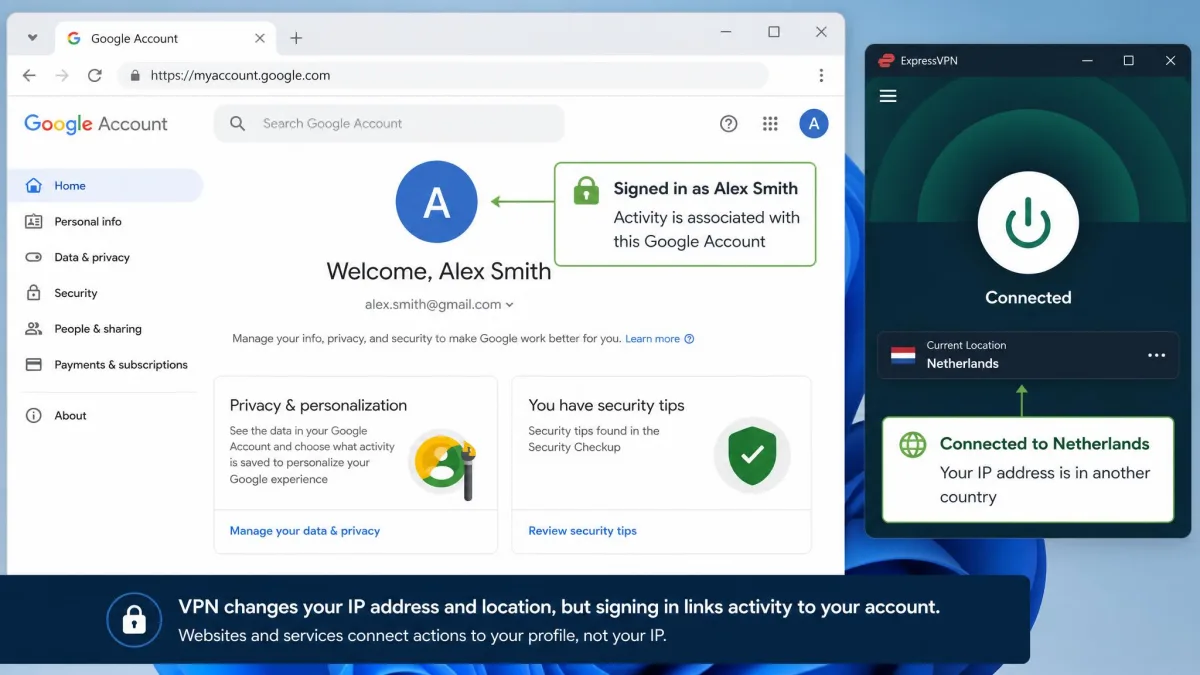Close the Google Account tab
The height and width of the screenshot is (675, 1200).
click(x=260, y=38)
